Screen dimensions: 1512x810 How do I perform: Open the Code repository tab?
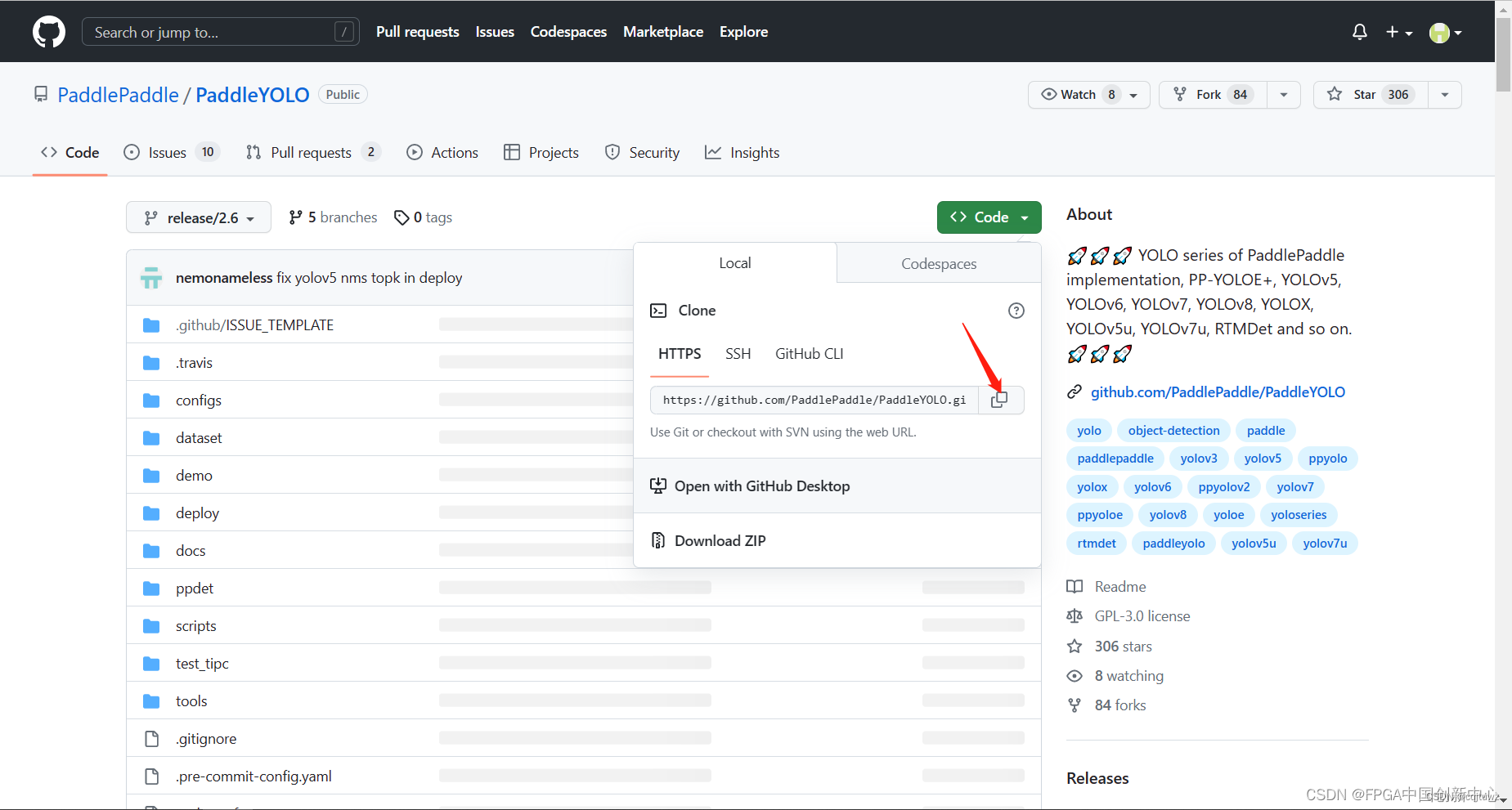click(70, 153)
